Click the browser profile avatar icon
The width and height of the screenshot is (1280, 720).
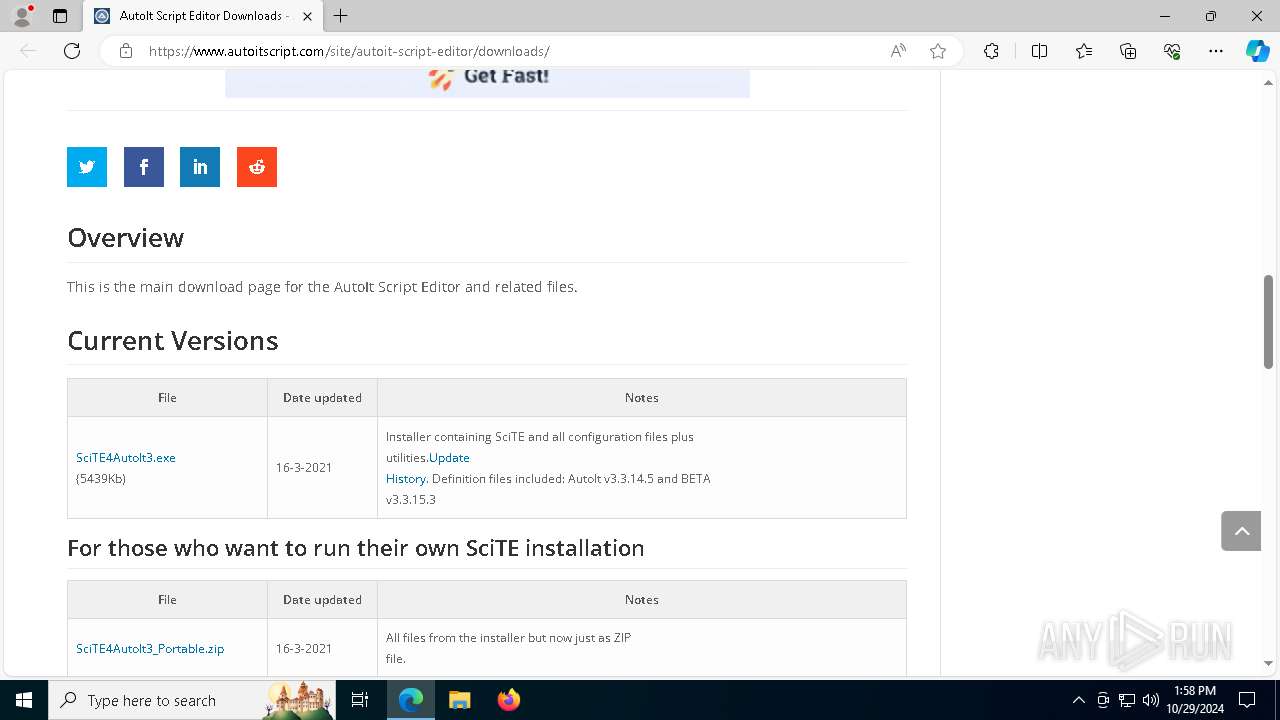click(22, 16)
